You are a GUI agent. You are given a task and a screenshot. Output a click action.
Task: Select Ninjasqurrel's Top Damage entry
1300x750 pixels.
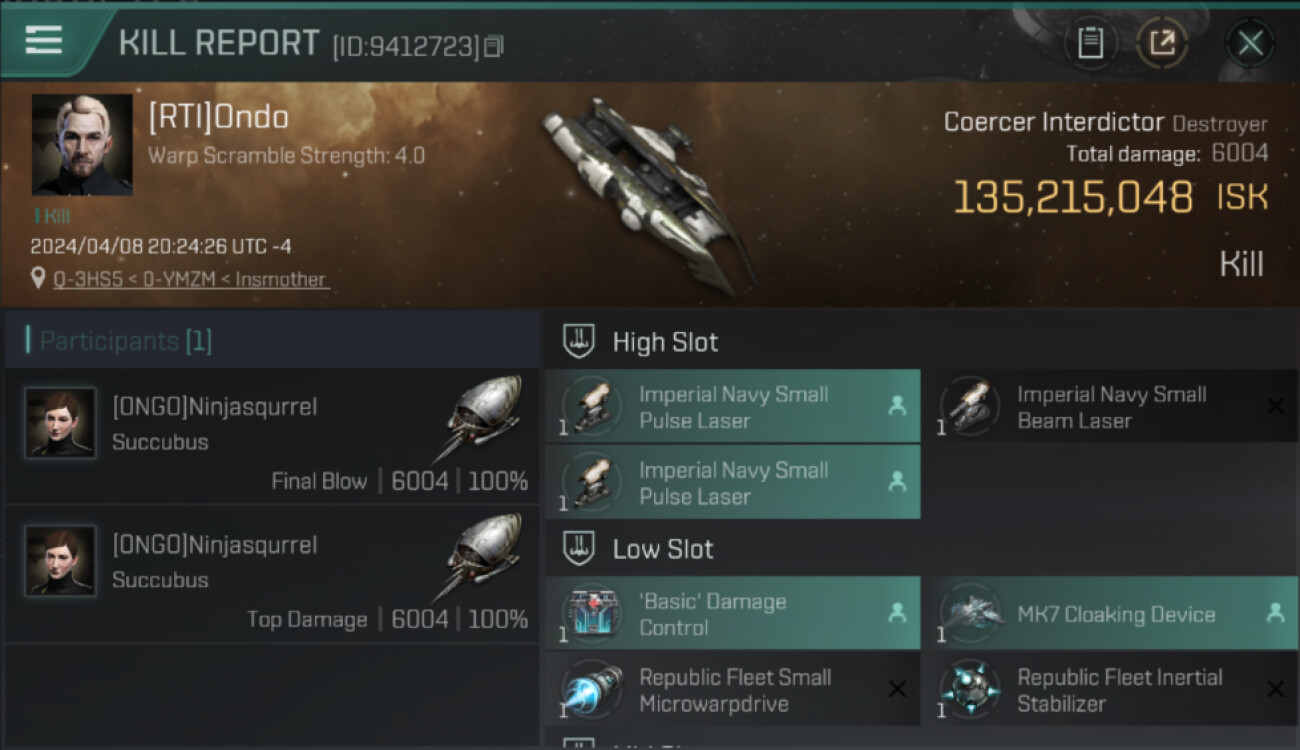272,573
